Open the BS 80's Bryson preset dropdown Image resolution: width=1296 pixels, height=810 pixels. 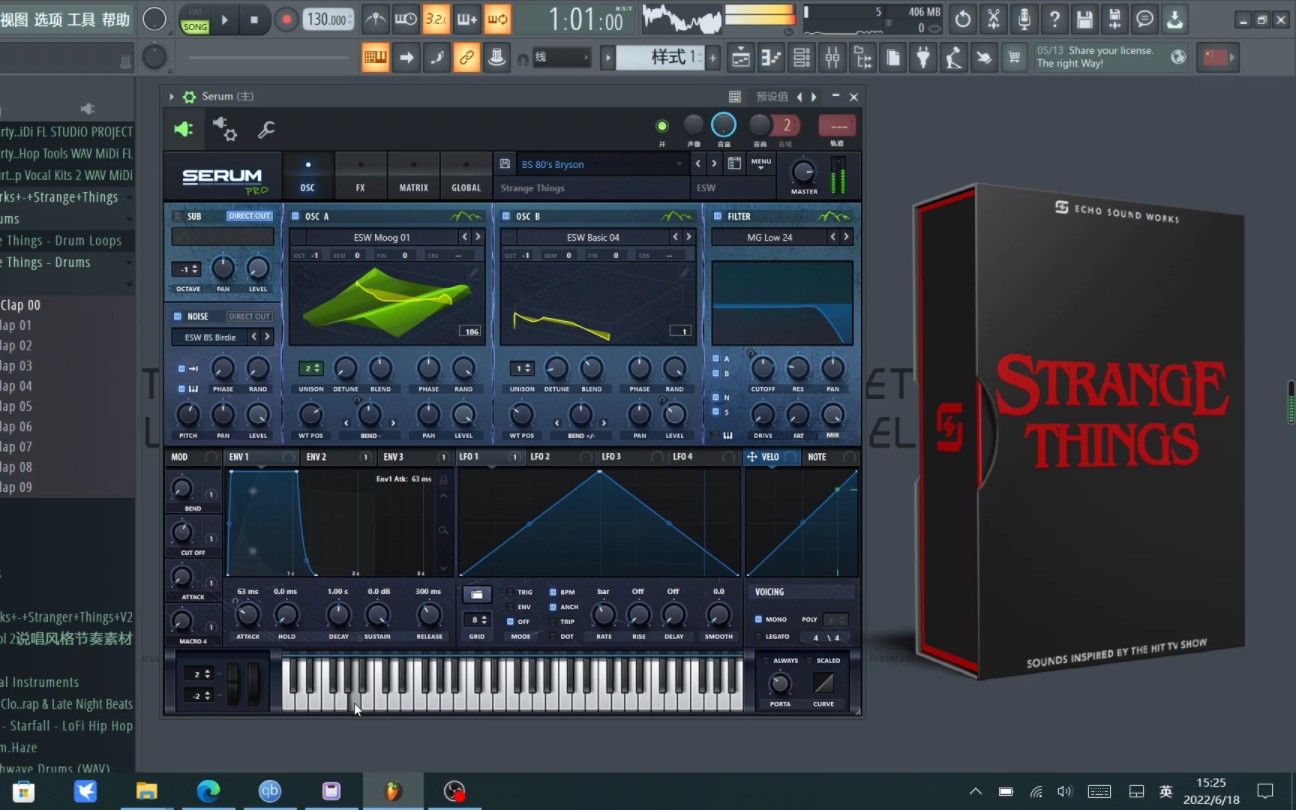[x=602, y=164]
